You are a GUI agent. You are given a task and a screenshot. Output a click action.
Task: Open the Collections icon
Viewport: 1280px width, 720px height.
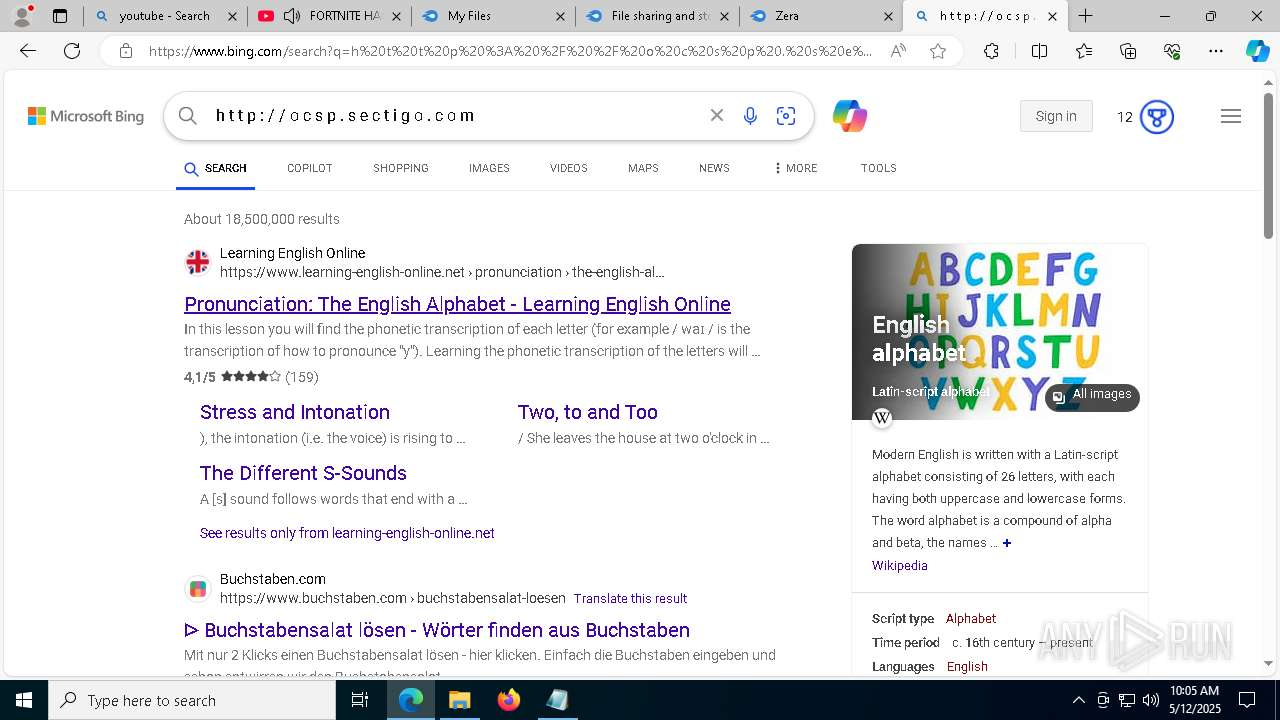point(1128,51)
